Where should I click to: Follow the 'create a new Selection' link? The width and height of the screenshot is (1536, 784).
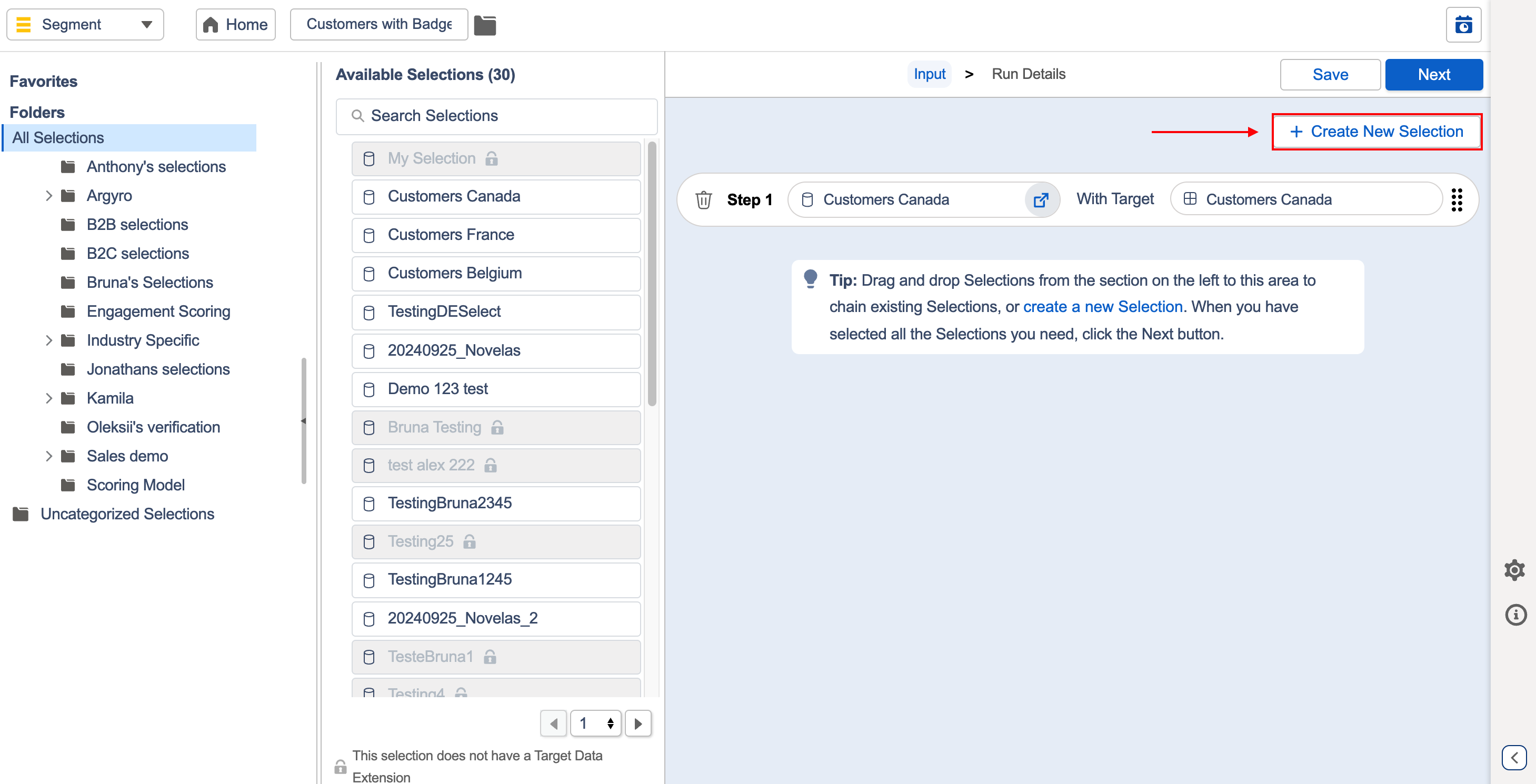pos(1102,306)
